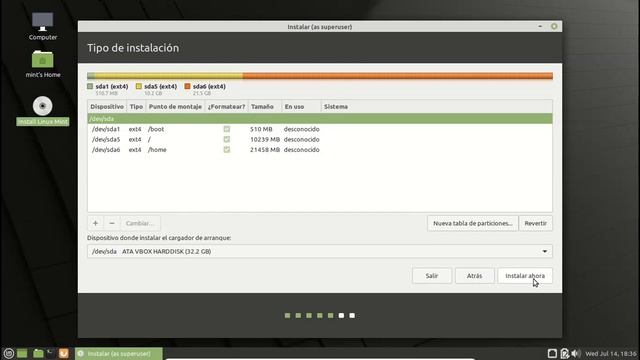Remove a partition with the minus button

pyautogui.click(x=112, y=223)
